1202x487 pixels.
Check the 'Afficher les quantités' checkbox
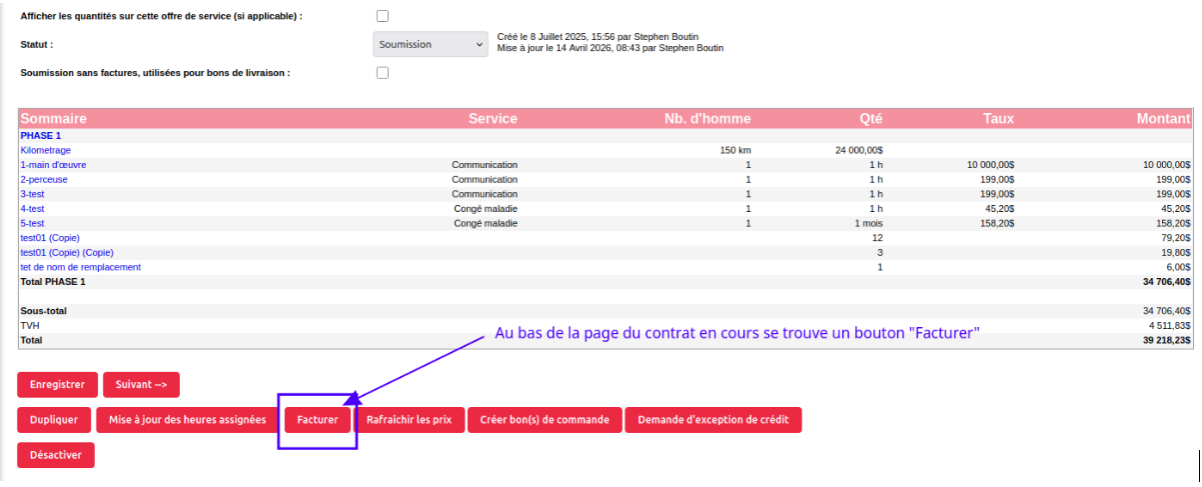tap(382, 17)
